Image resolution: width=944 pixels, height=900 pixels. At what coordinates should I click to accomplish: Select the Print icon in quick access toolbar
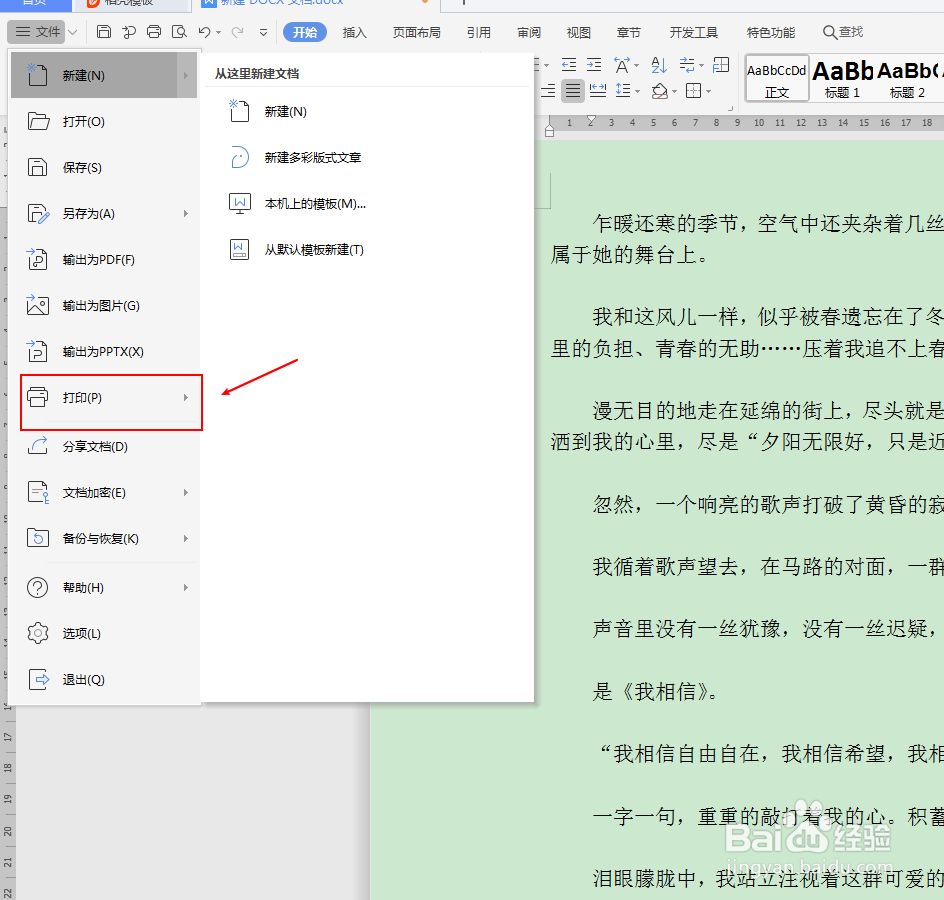(x=153, y=32)
